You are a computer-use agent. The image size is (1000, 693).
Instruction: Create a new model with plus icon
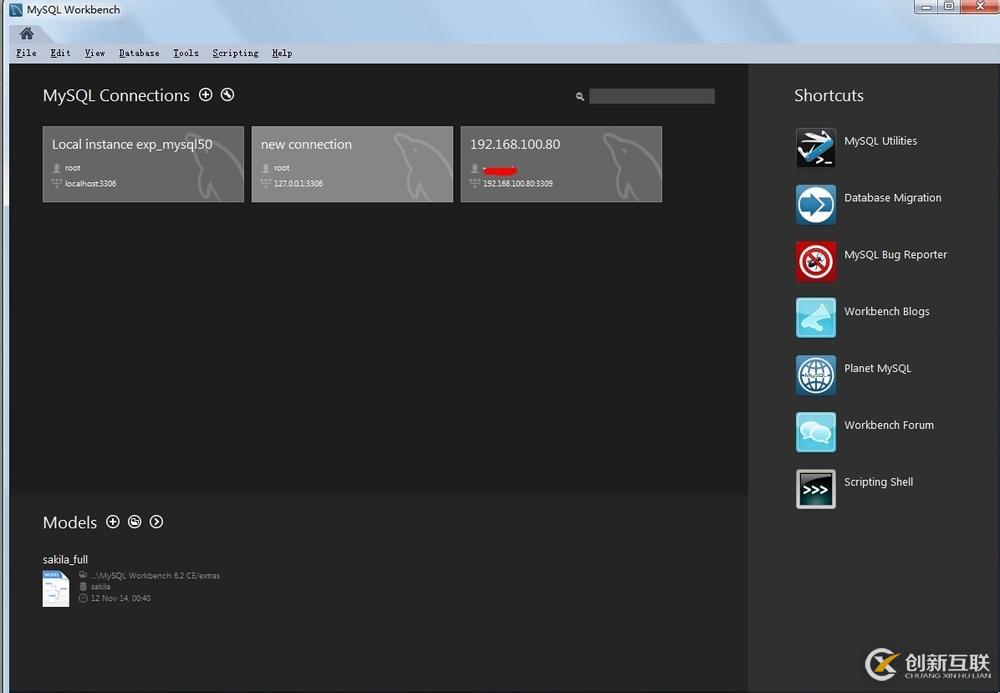[x=113, y=522]
